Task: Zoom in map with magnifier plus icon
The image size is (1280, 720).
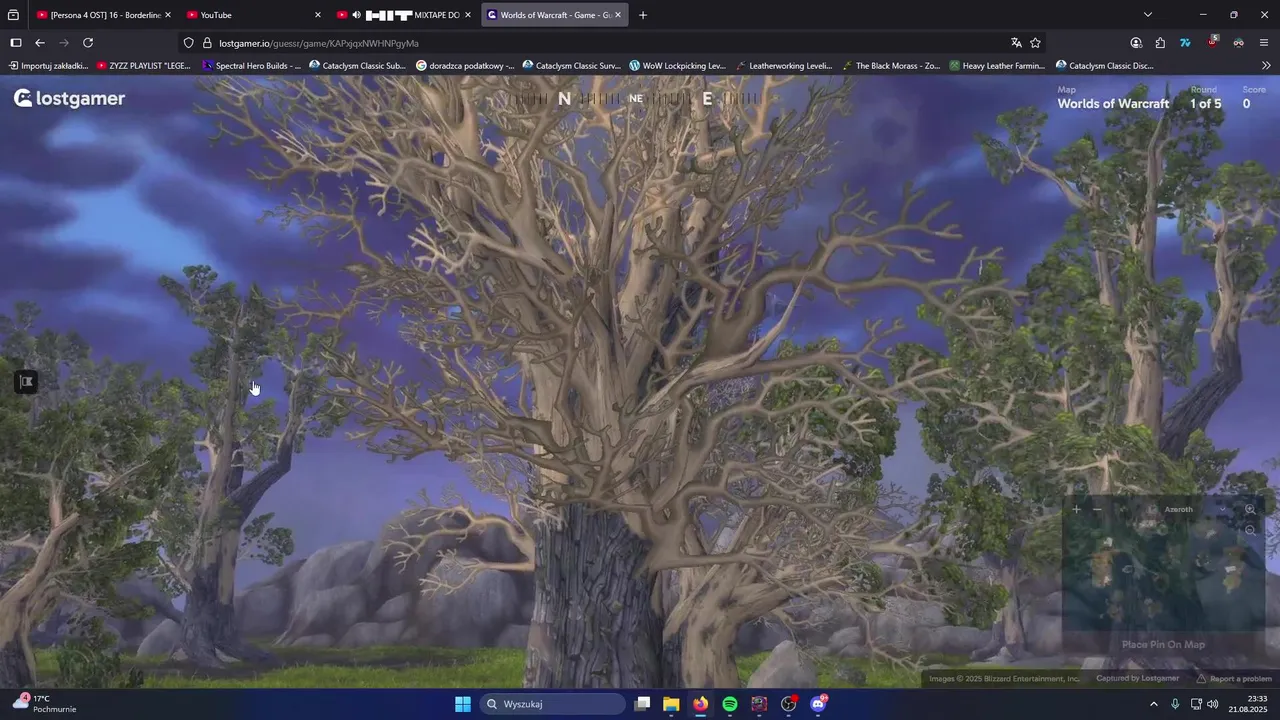Action: pos(1250,509)
